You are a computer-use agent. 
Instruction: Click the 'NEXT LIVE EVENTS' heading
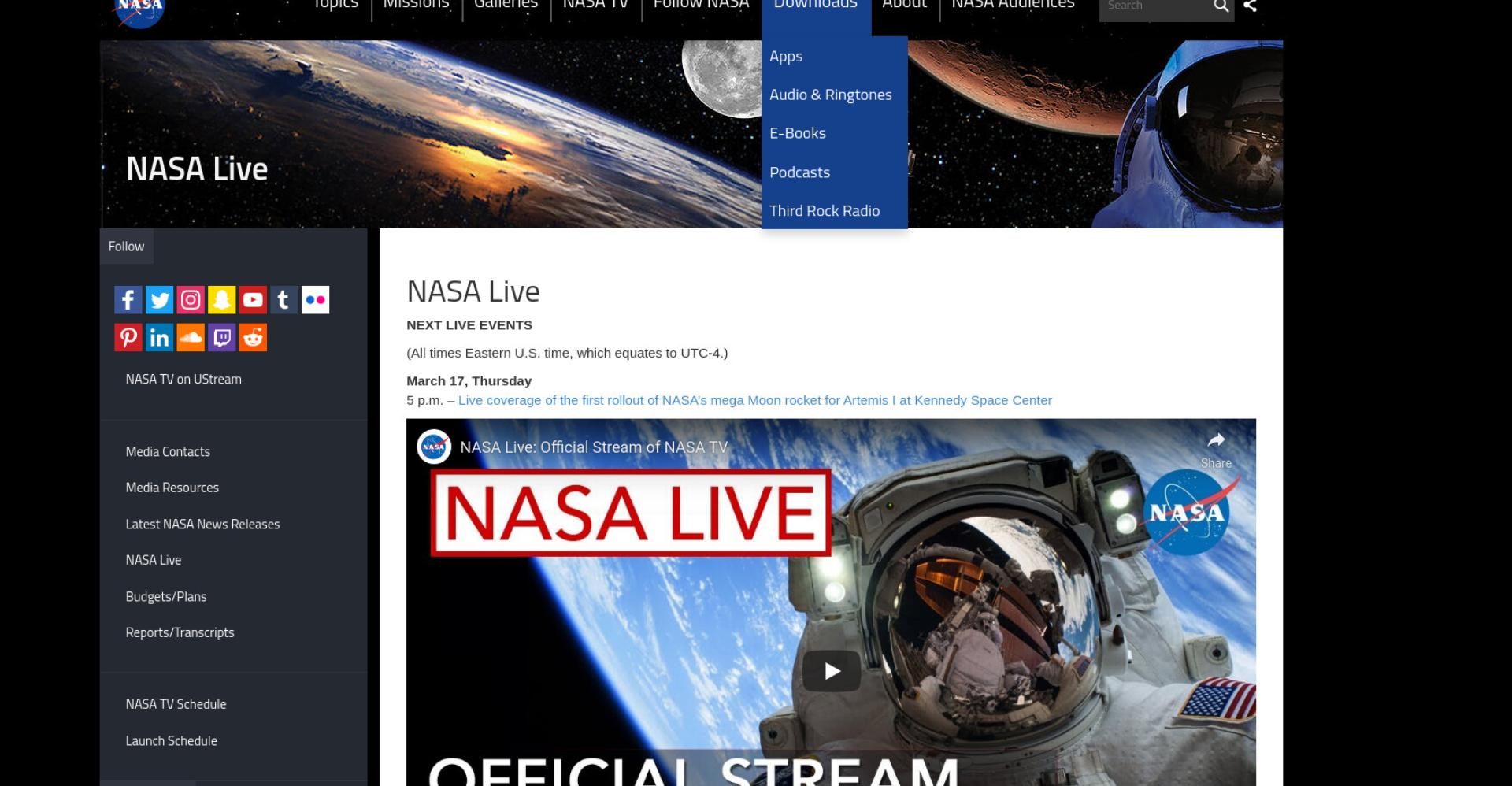(469, 325)
